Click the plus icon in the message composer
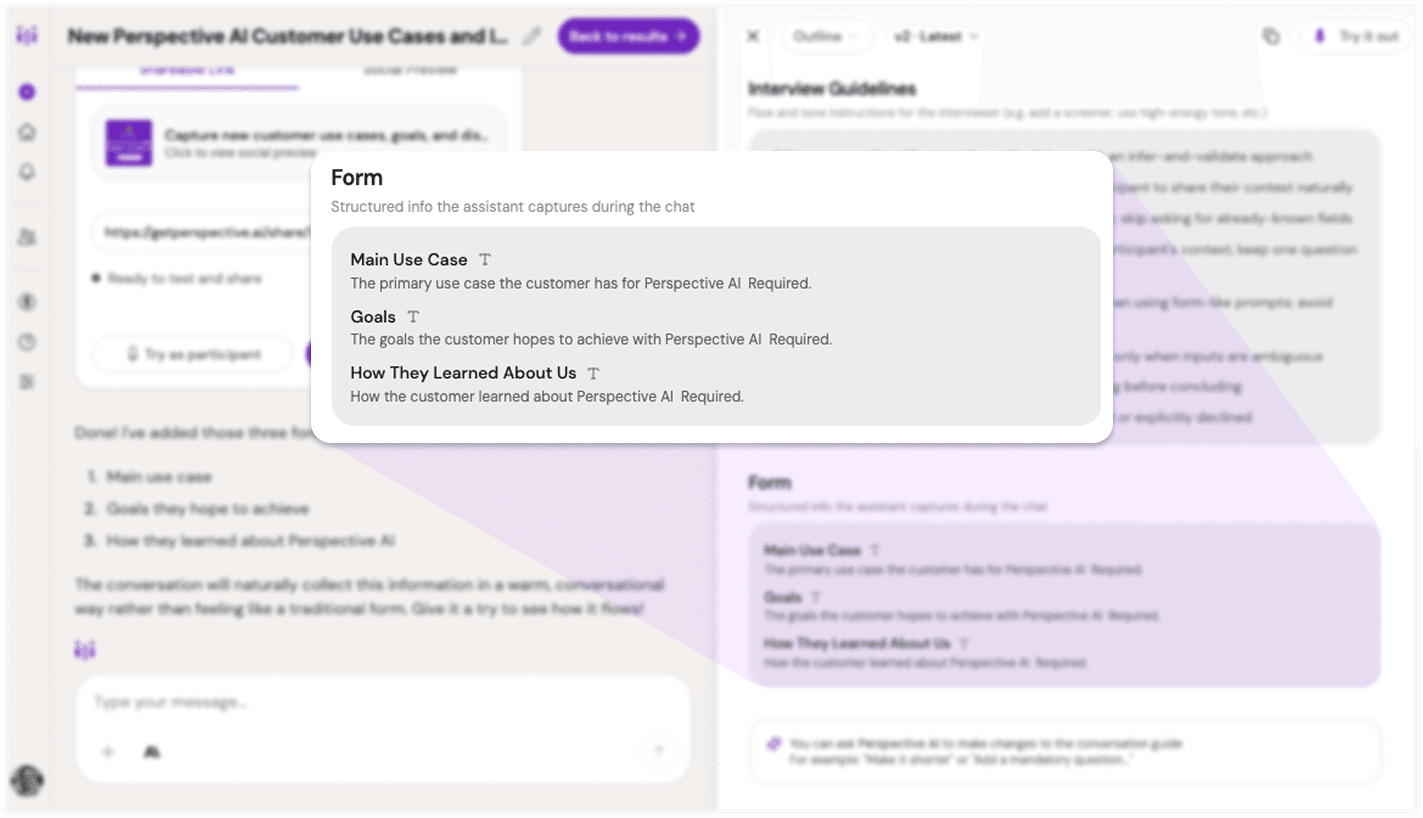The height and width of the screenshot is (818, 1423). [108, 751]
